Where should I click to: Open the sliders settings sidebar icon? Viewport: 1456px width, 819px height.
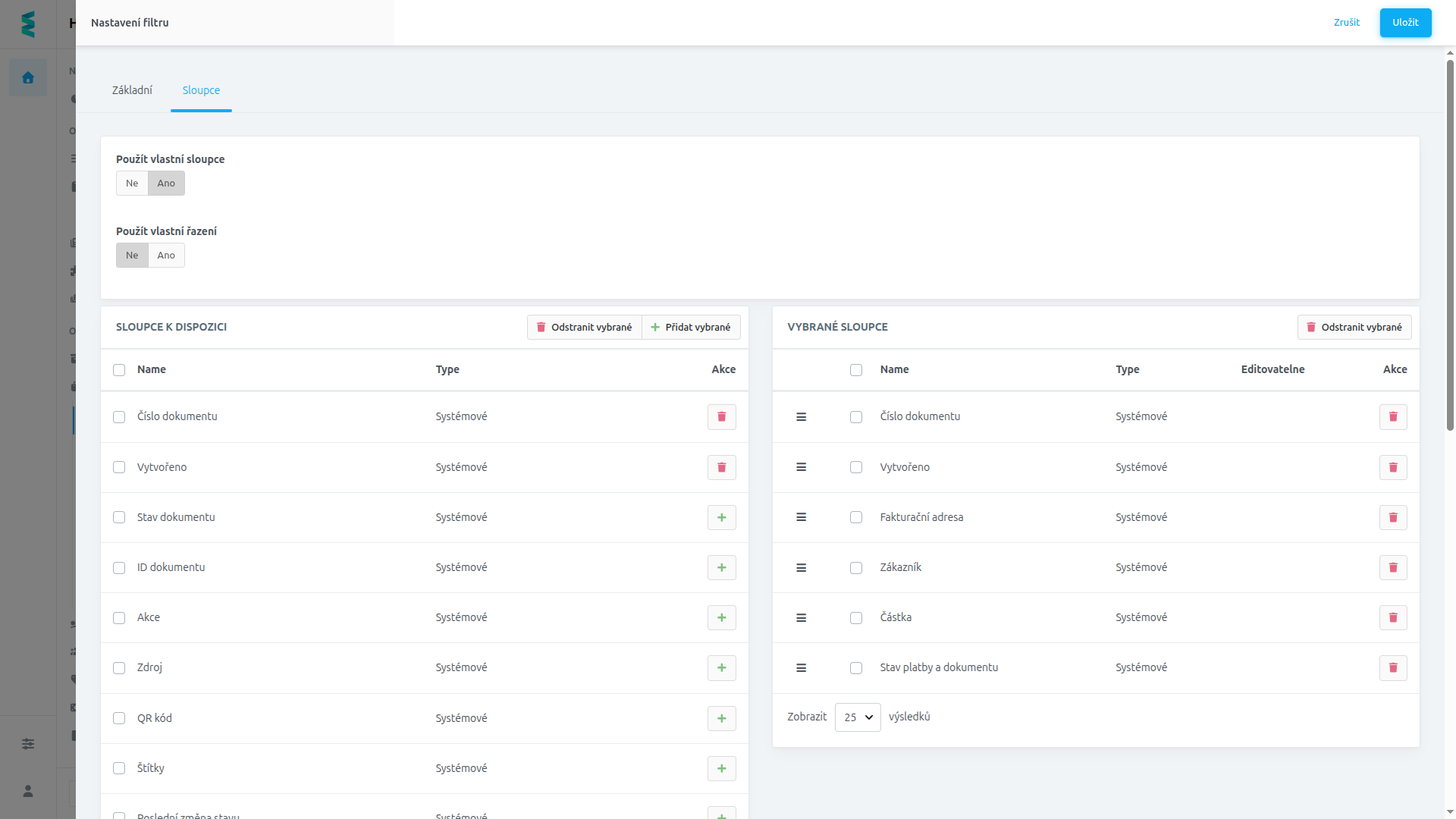coord(28,744)
